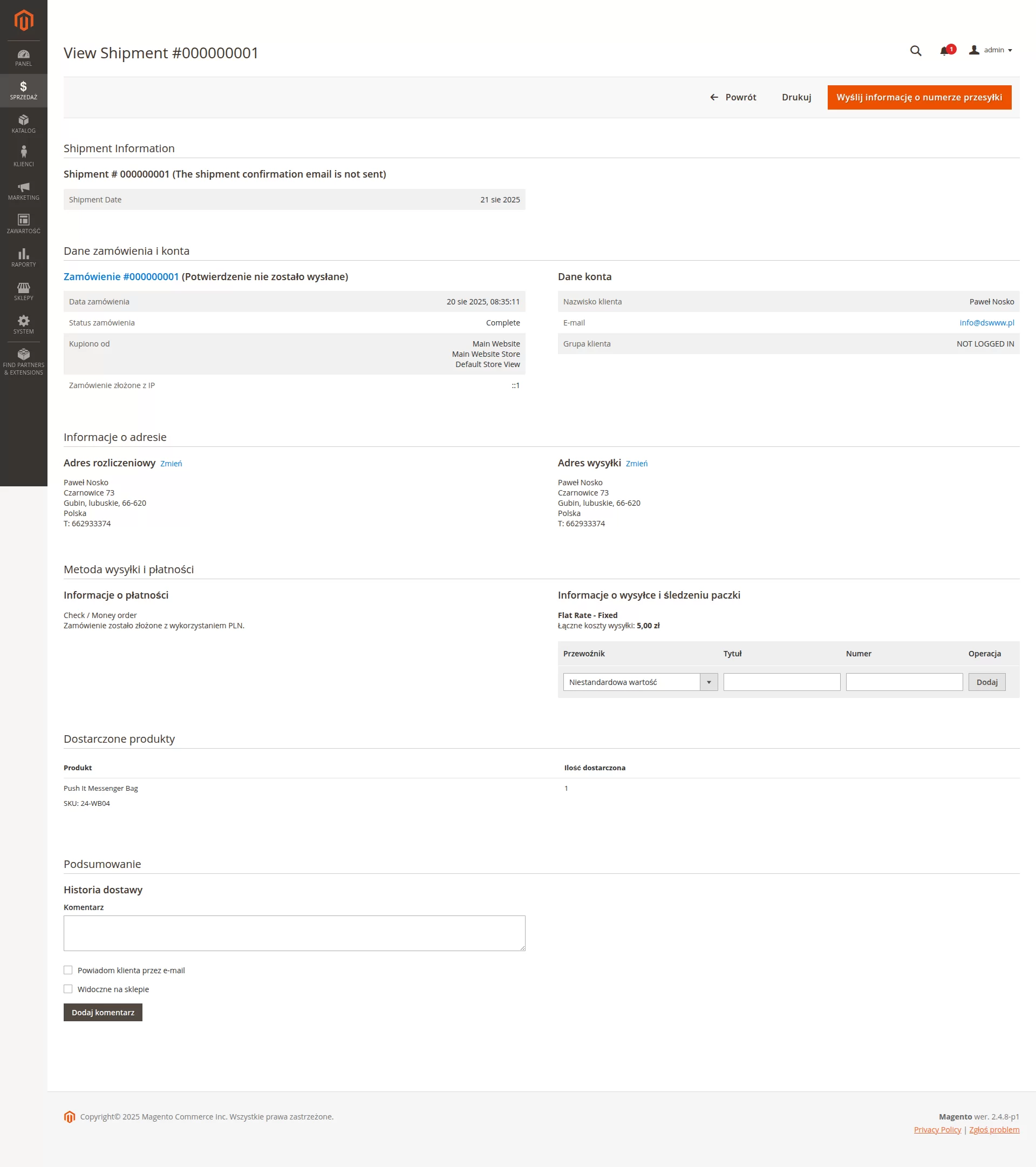1036x1167 pixels.
Task: Open the Zamówienie #000000001 link
Action: [x=121, y=276]
